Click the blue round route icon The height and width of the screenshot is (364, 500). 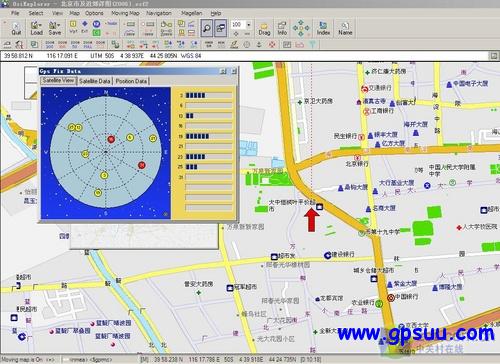[x=96, y=24]
